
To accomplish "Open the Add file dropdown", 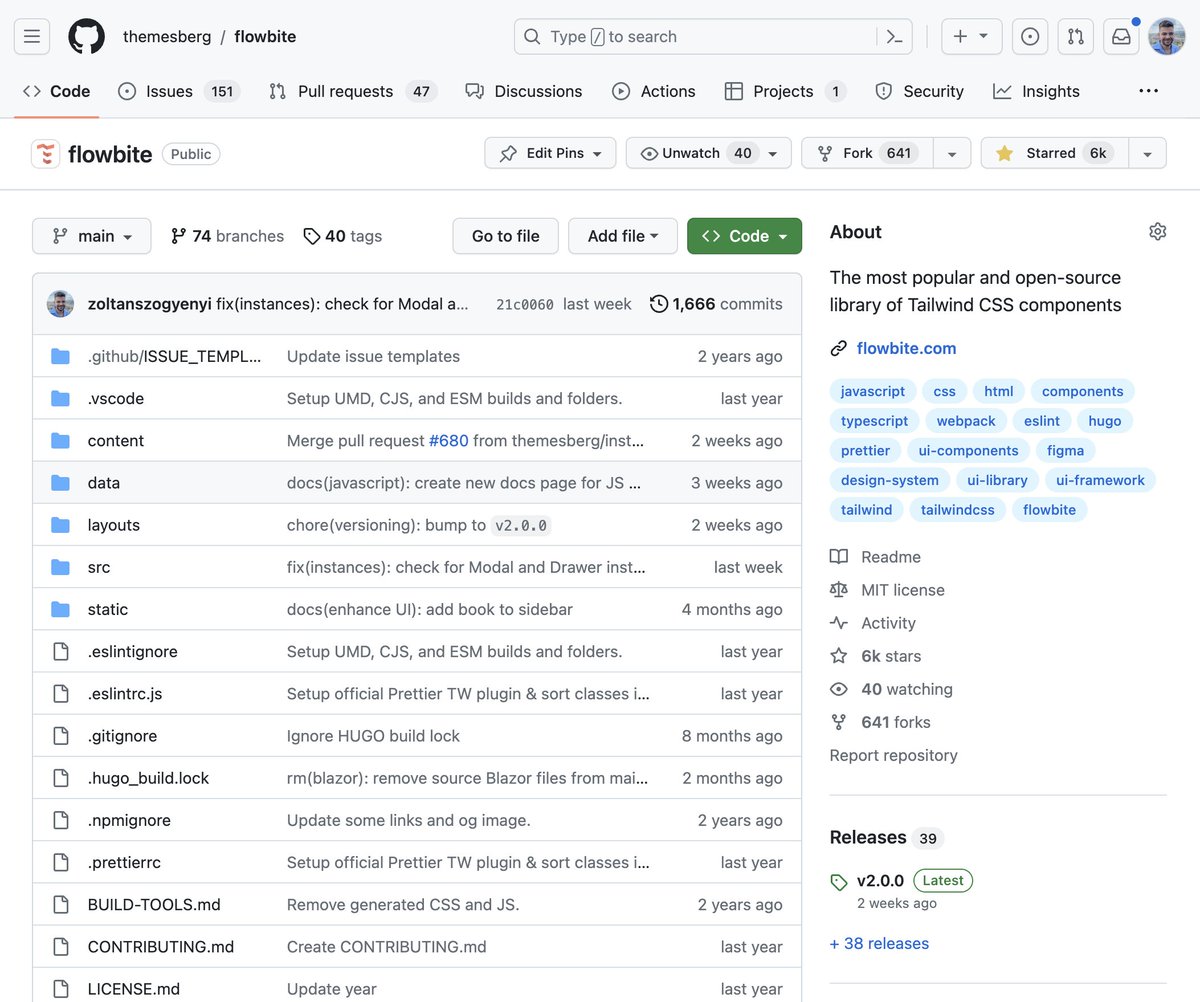I will 623,236.
